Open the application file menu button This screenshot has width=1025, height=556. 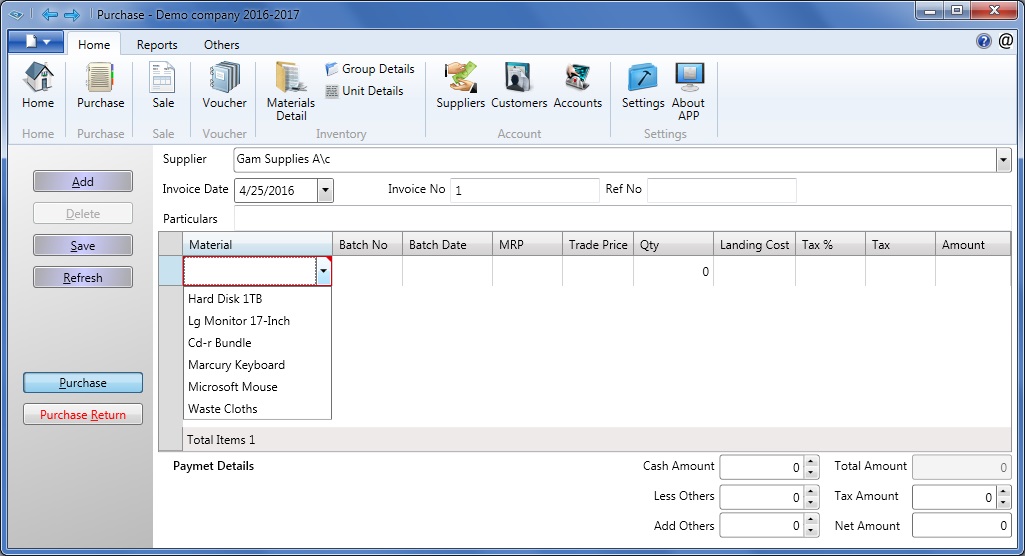coord(36,42)
